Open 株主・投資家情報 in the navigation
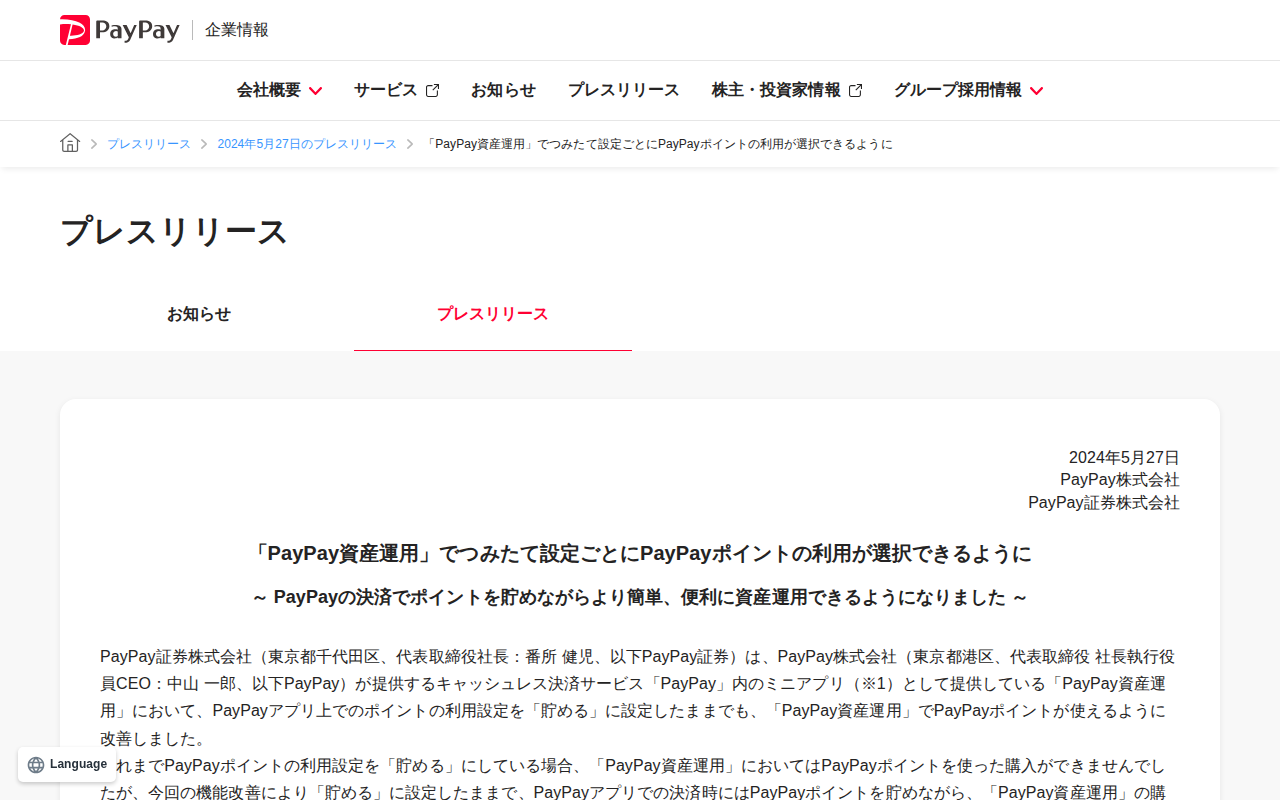 (x=787, y=90)
